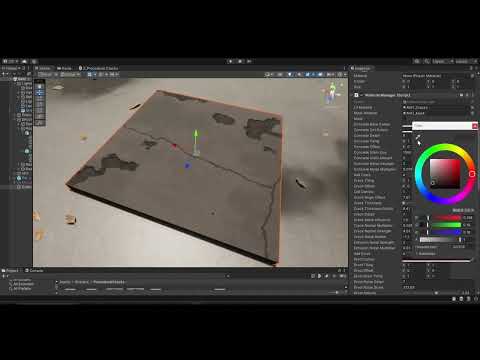Click the green Y-axis arrow of move gizmo
This screenshot has width=480, height=360.
pos(196,134)
